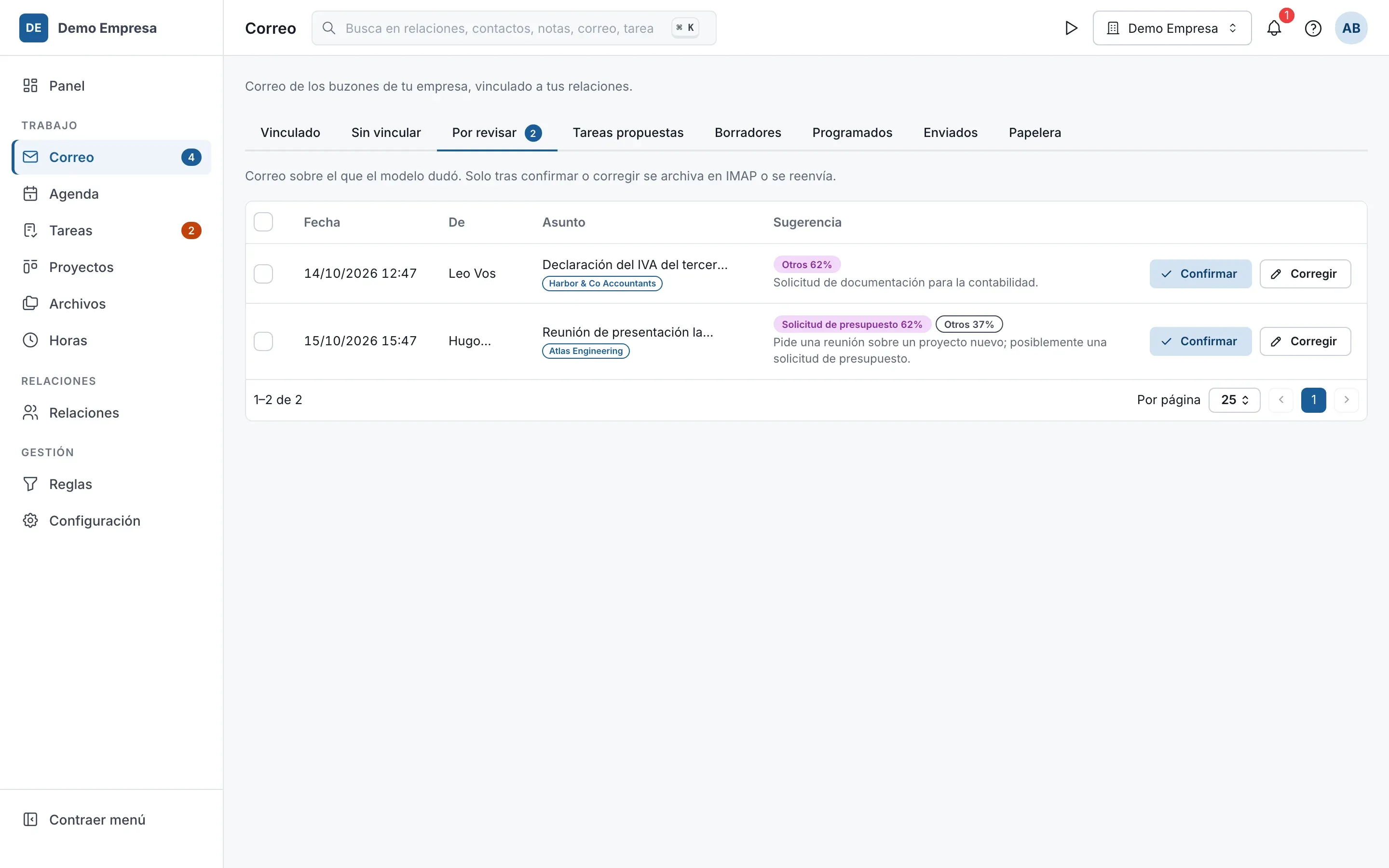Click the Reglas funnel icon

point(30,484)
